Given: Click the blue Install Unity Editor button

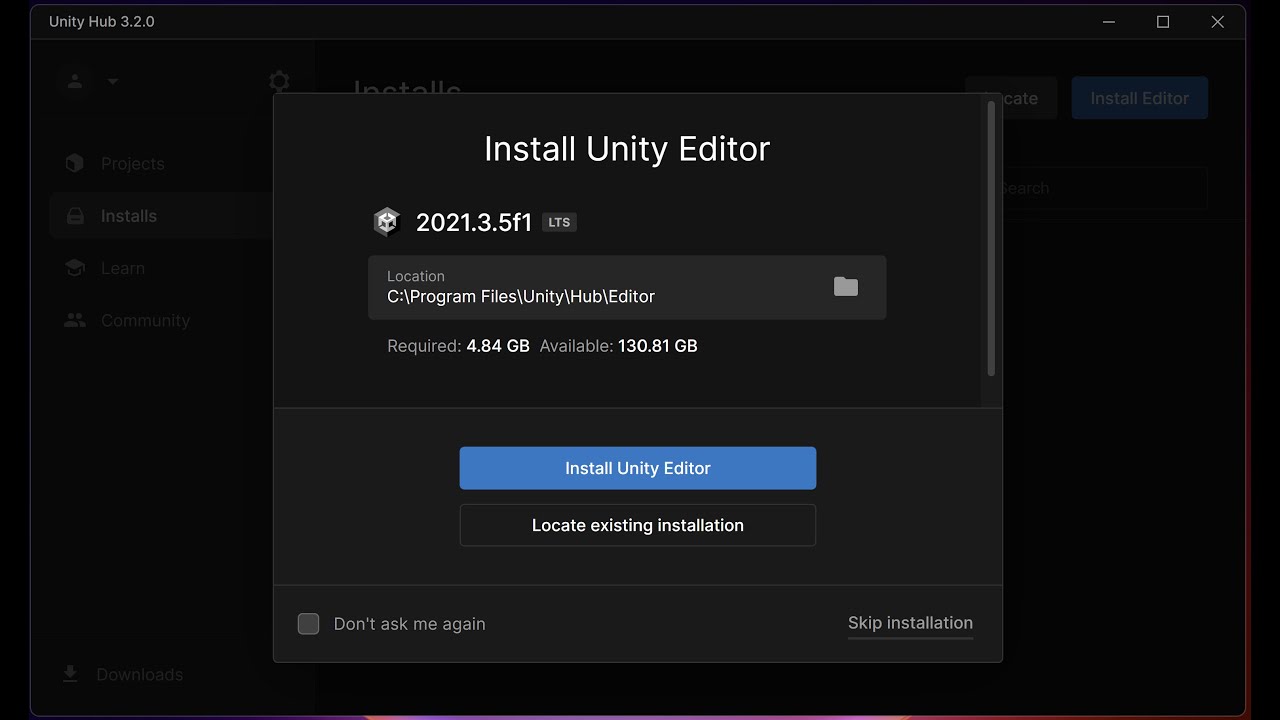Looking at the screenshot, I should [x=637, y=468].
